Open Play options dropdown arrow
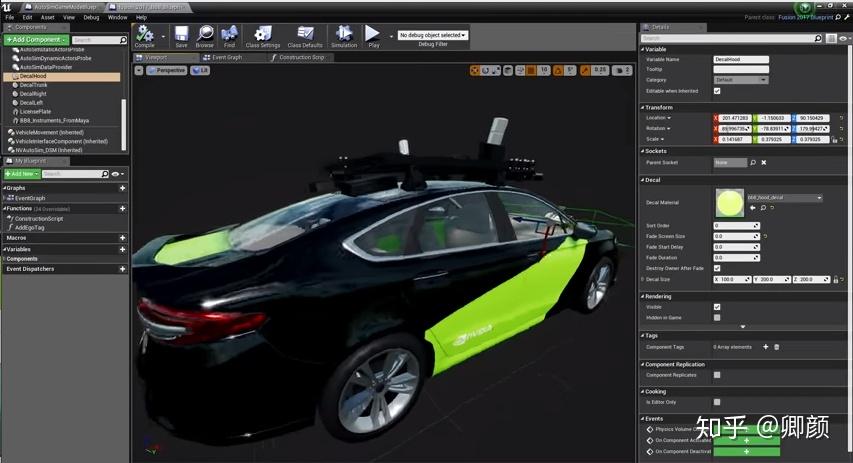 click(391, 36)
